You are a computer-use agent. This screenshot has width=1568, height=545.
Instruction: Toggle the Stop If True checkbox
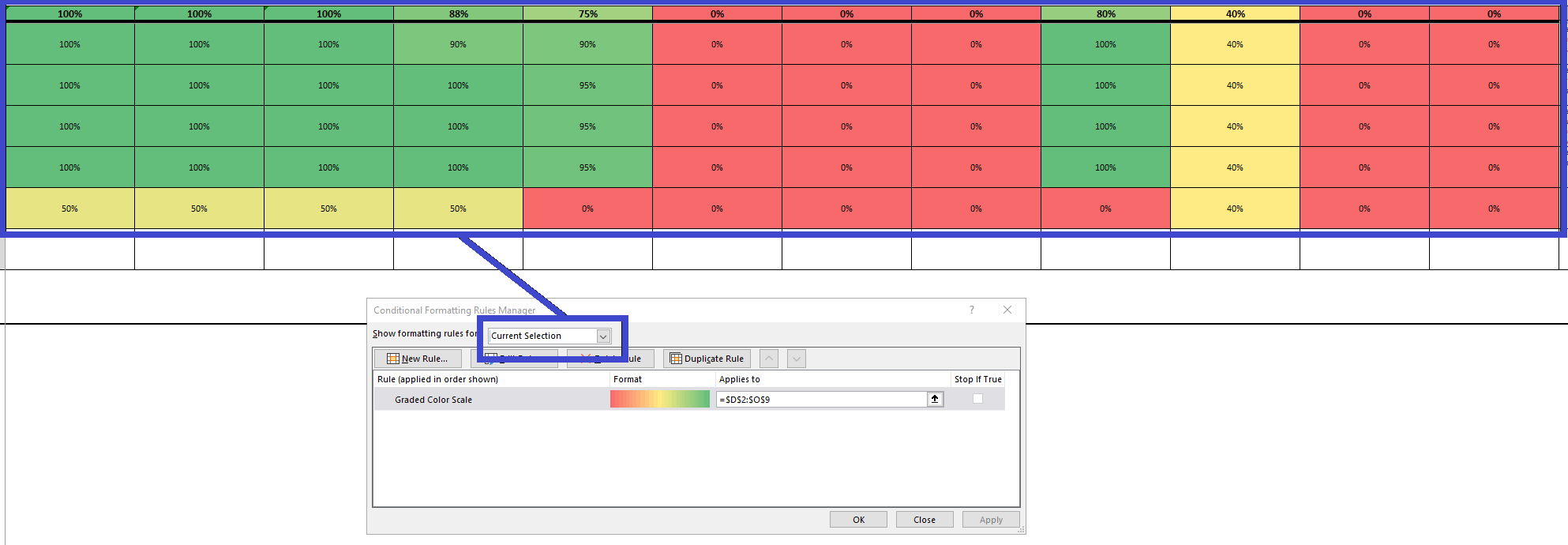click(x=977, y=399)
